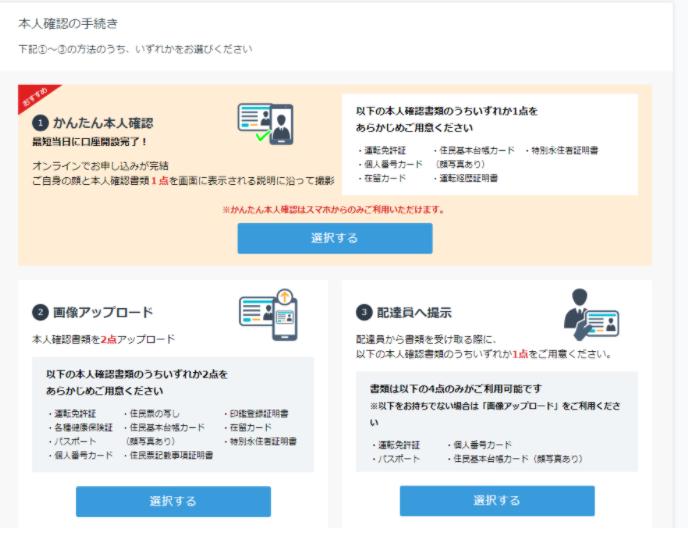This screenshot has width=695, height=534.
Task: Click 運転免許証 in the courier list
Action: 398,445
